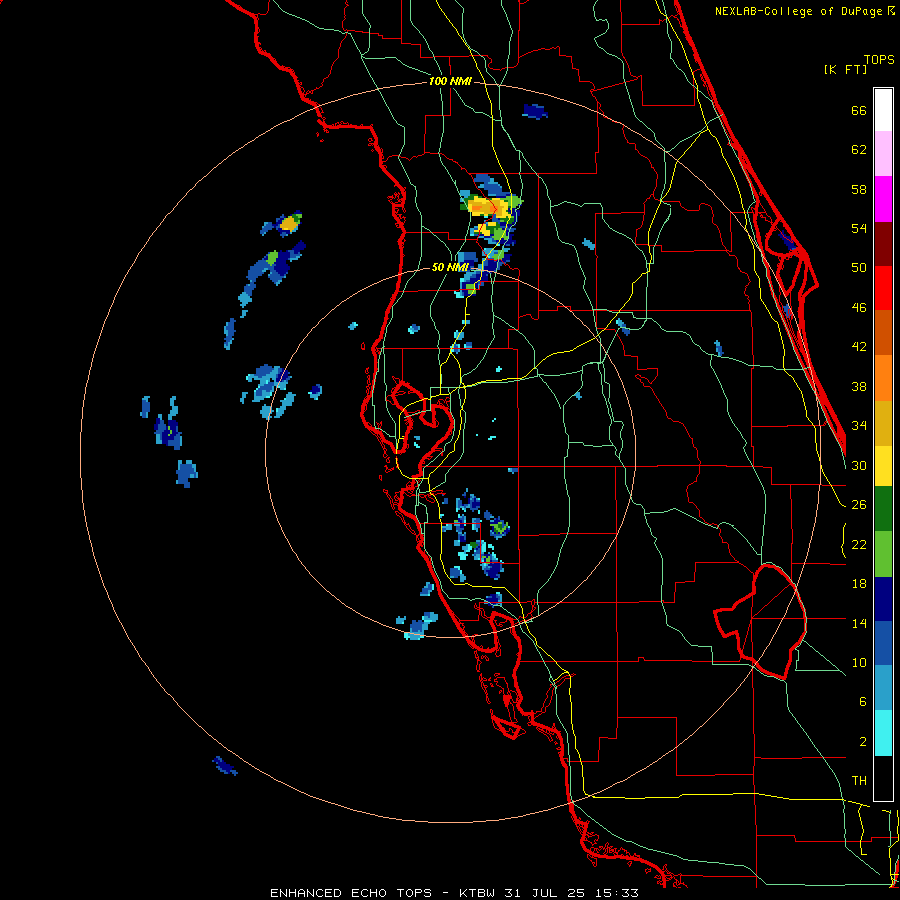Click the 26 value on the legend scale
Screen dimensions: 900x900
point(859,505)
